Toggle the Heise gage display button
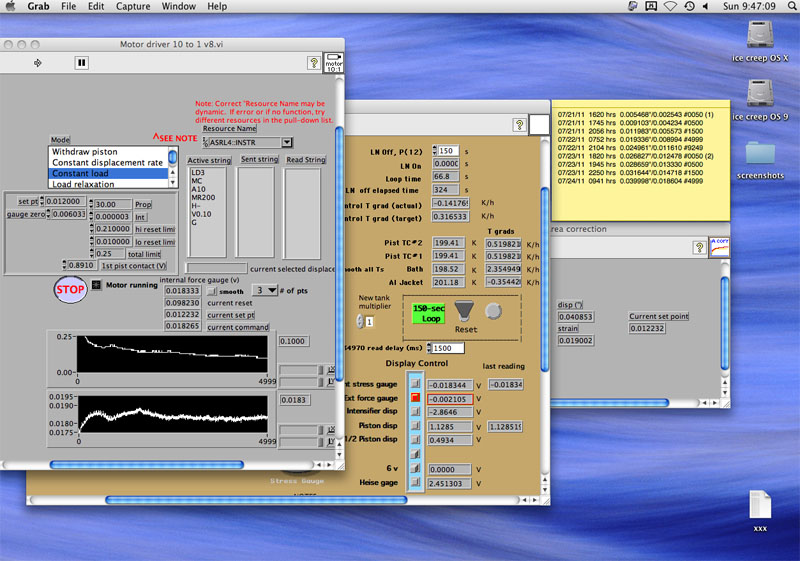The height and width of the screenshot is (561, 800). pyautogui.click(x=416, y=482)
